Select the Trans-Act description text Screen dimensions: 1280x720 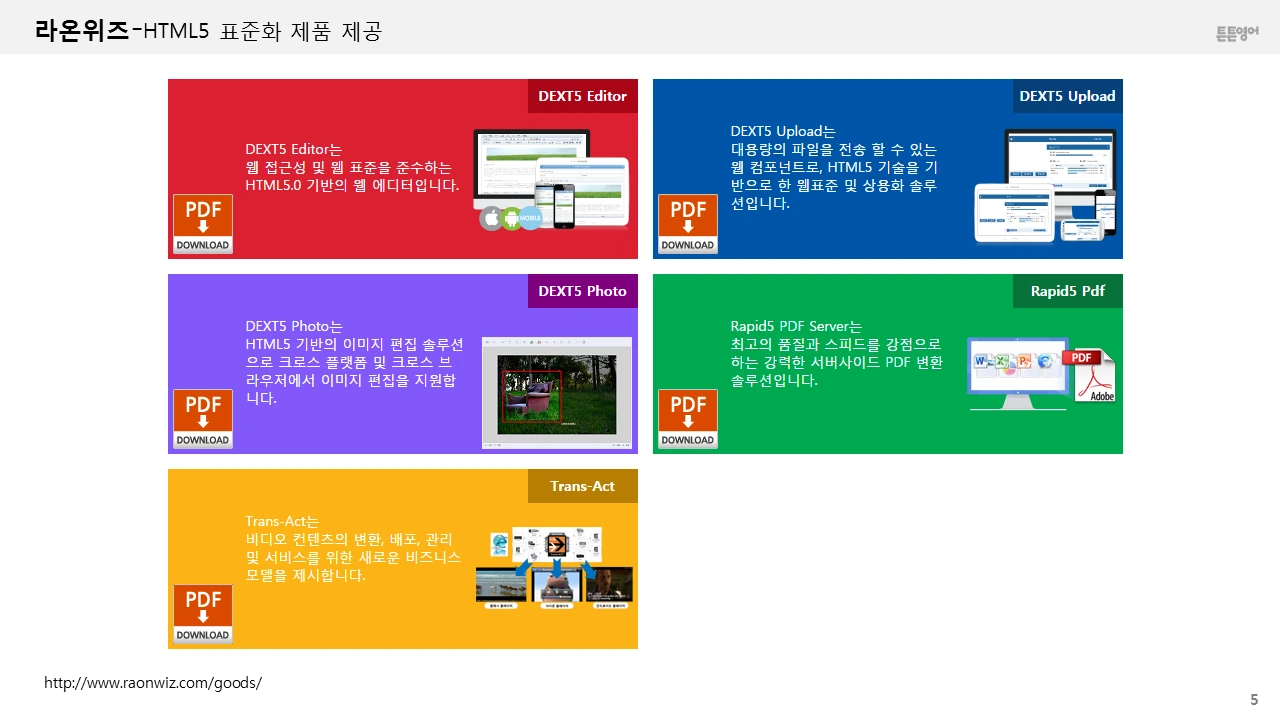click(353, 548)
